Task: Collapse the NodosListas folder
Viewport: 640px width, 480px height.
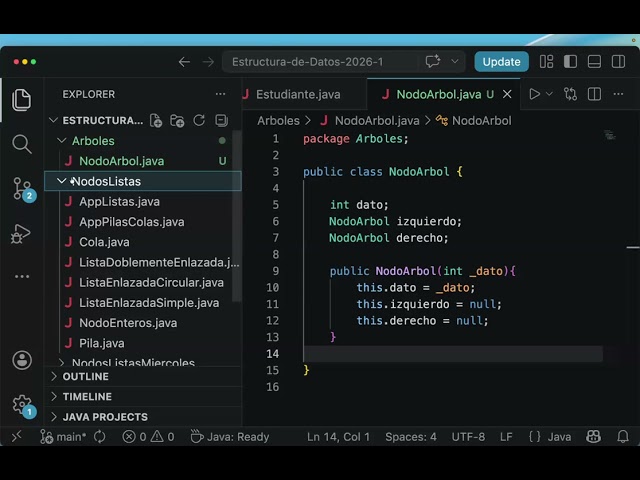Action: click(61, 181)
